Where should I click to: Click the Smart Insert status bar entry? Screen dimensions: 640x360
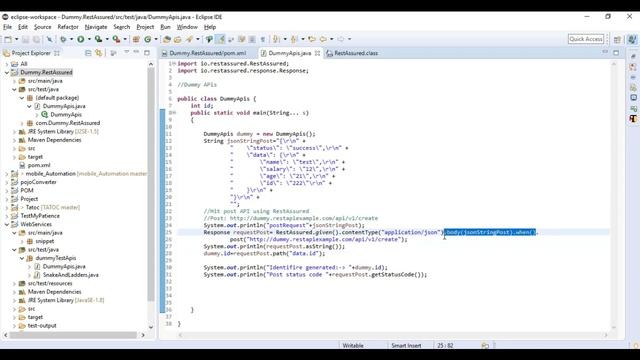[x=406, y=346]
